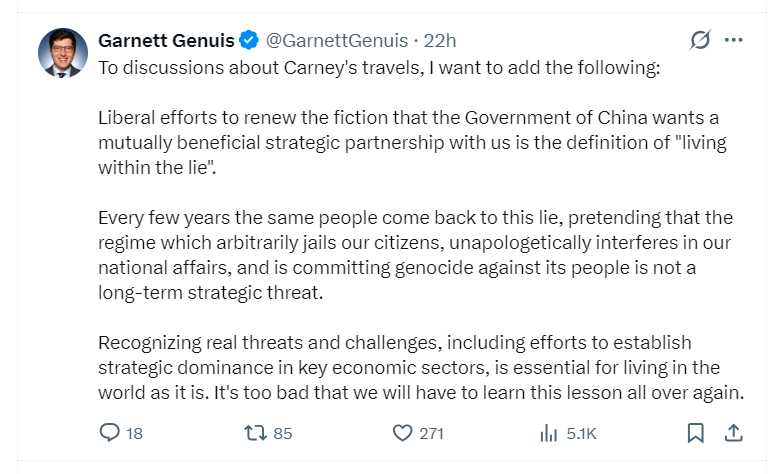The image size is (783, 474).
Task: Click the blue verified badge
Action: 250,41
